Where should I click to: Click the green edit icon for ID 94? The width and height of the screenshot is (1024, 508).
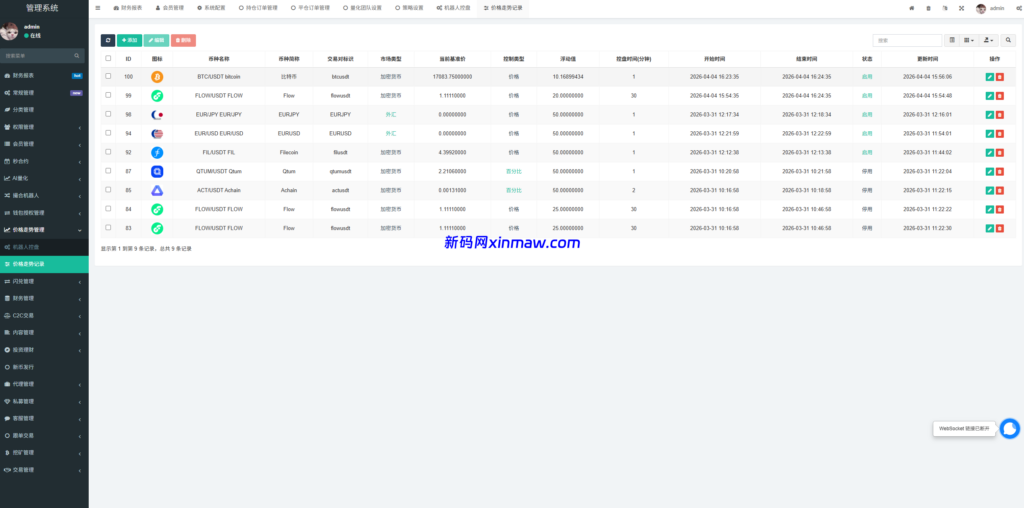[x=989, y=134]
